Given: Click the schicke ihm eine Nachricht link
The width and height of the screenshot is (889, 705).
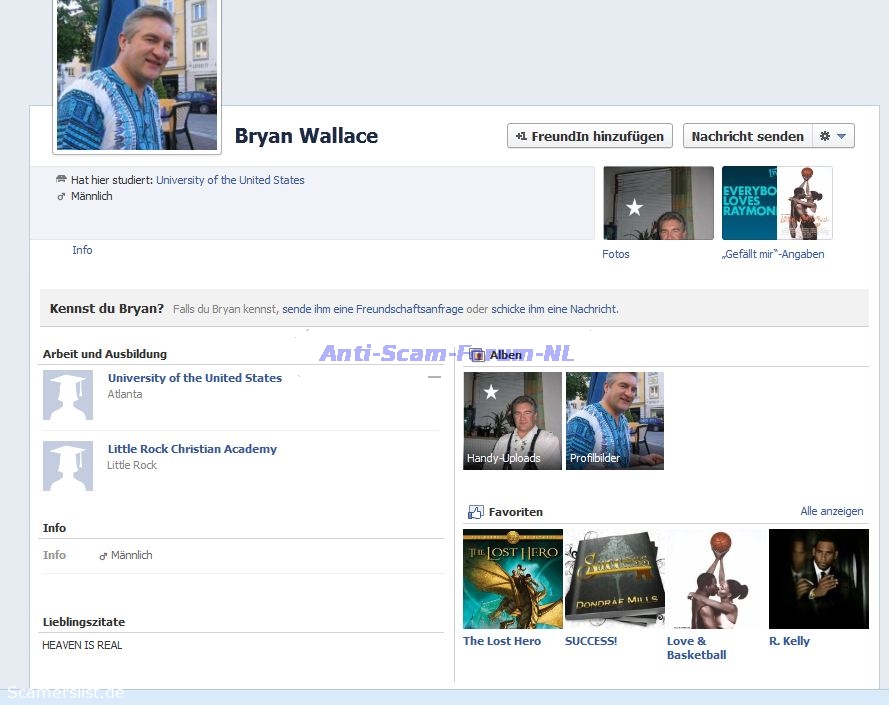Looking at the screenshot, I should [554, 309].
